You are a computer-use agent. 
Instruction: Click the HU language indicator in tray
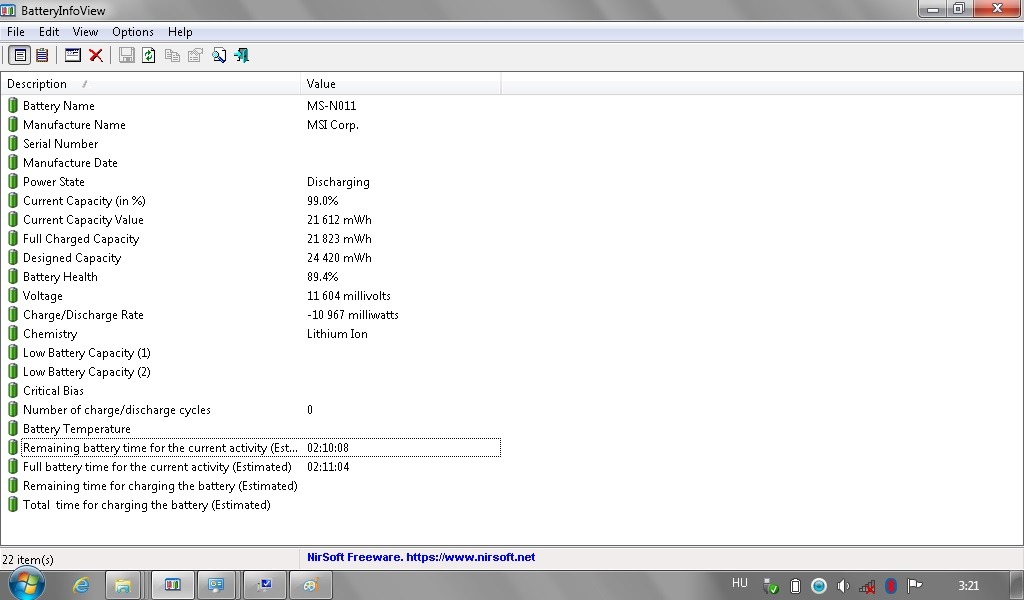pyautogui.click(x=739, y=583)
